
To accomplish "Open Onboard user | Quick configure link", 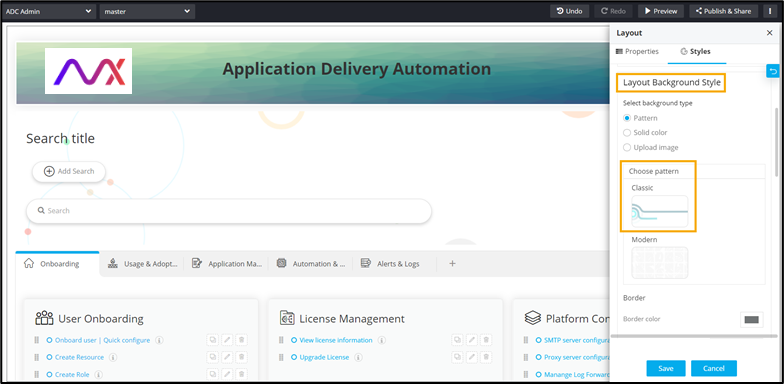I will pyautogui.click(x=102, y=340).
